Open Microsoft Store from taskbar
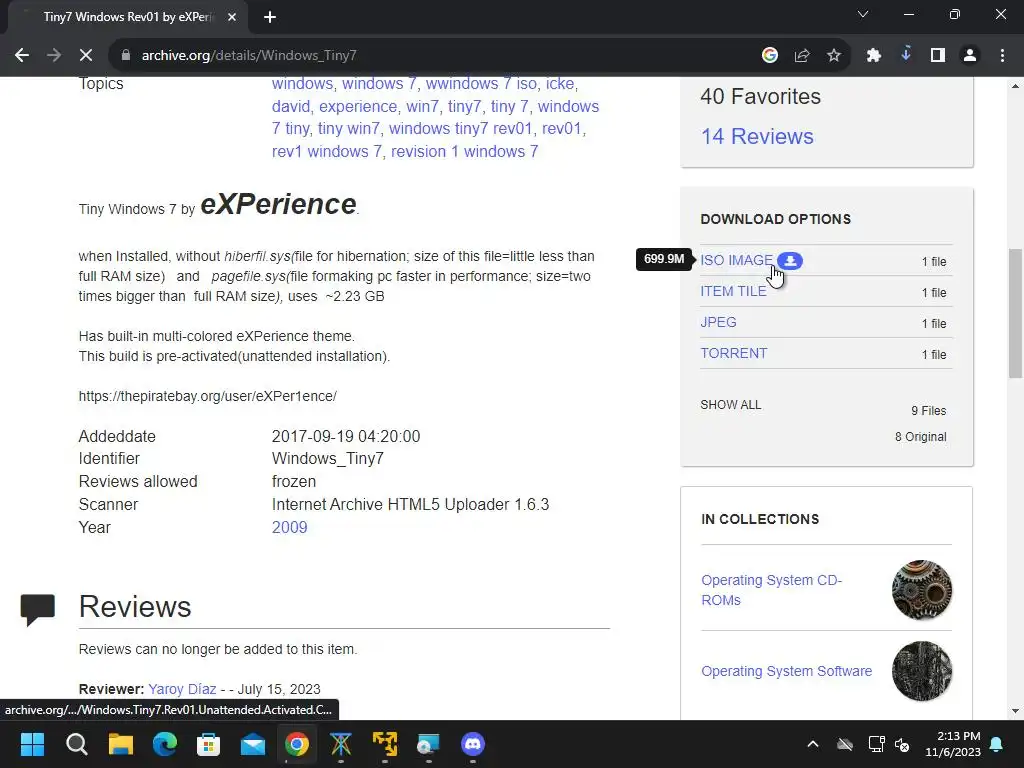The width and height of the screenshot is (1024, 768). pos(208,744)
